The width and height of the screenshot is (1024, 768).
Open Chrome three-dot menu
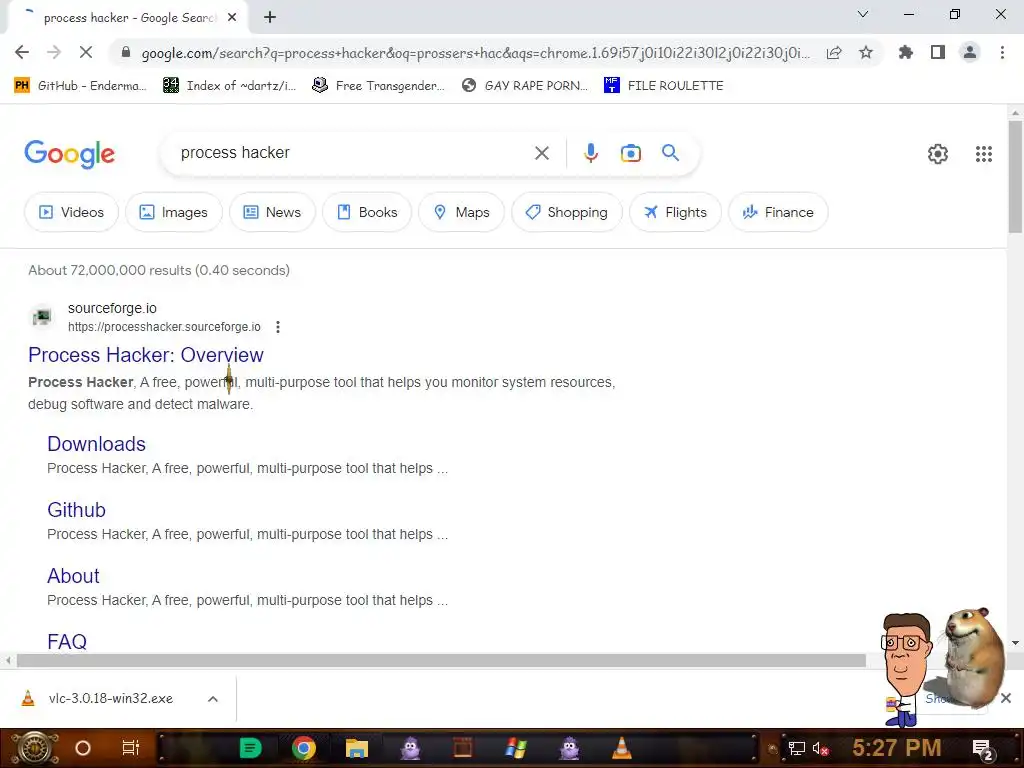pyautogui.click(x=1002, y=52)
